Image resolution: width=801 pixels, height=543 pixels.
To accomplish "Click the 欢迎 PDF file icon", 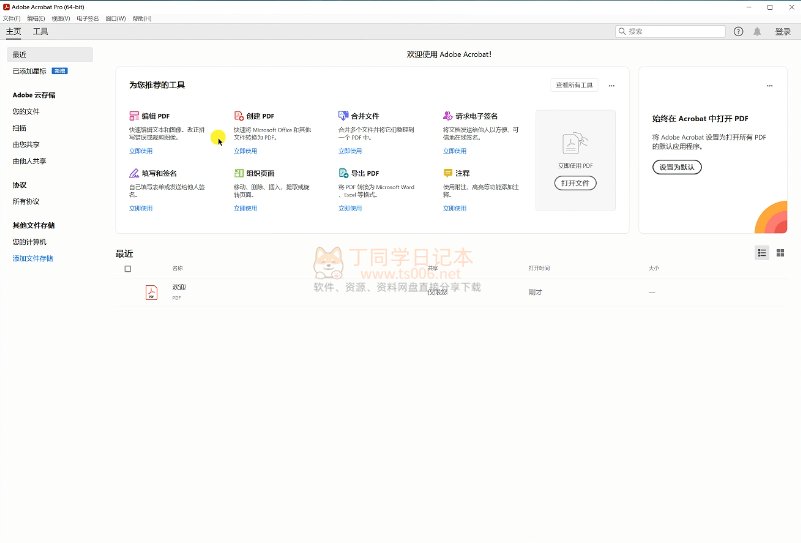I will click(x=151, y=292).
